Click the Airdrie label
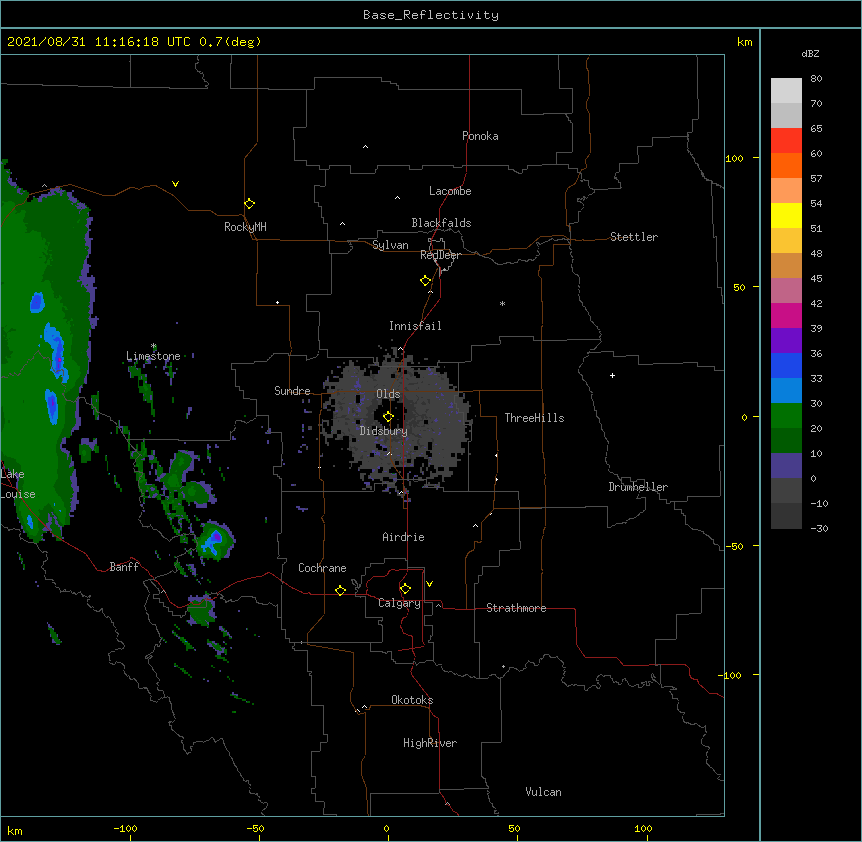The width and height of the screenshot is (862, 842). (x=404, y=537)
